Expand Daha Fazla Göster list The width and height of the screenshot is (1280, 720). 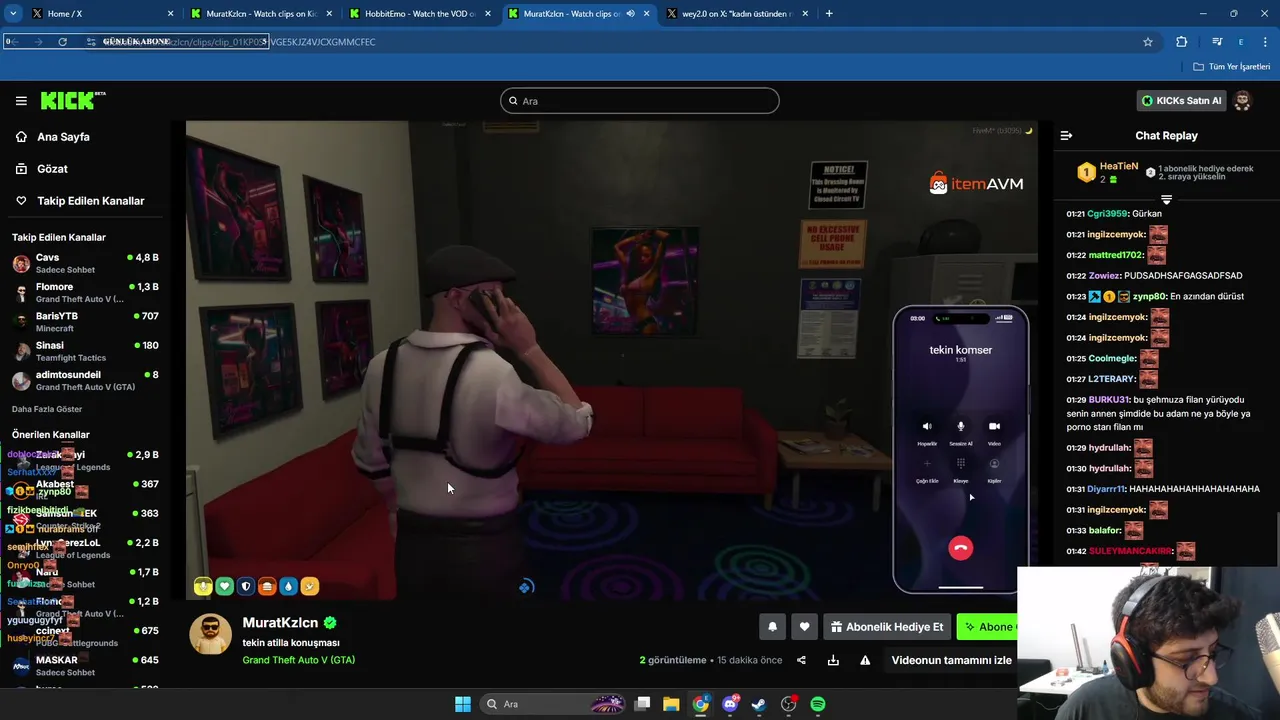47,409
